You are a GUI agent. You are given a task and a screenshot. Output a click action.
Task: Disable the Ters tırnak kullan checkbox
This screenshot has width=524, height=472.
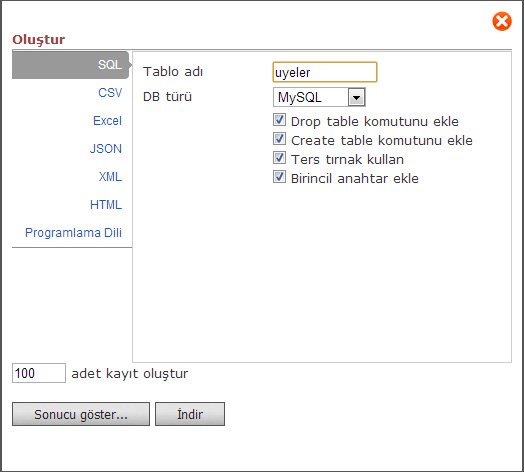(279, 158)
